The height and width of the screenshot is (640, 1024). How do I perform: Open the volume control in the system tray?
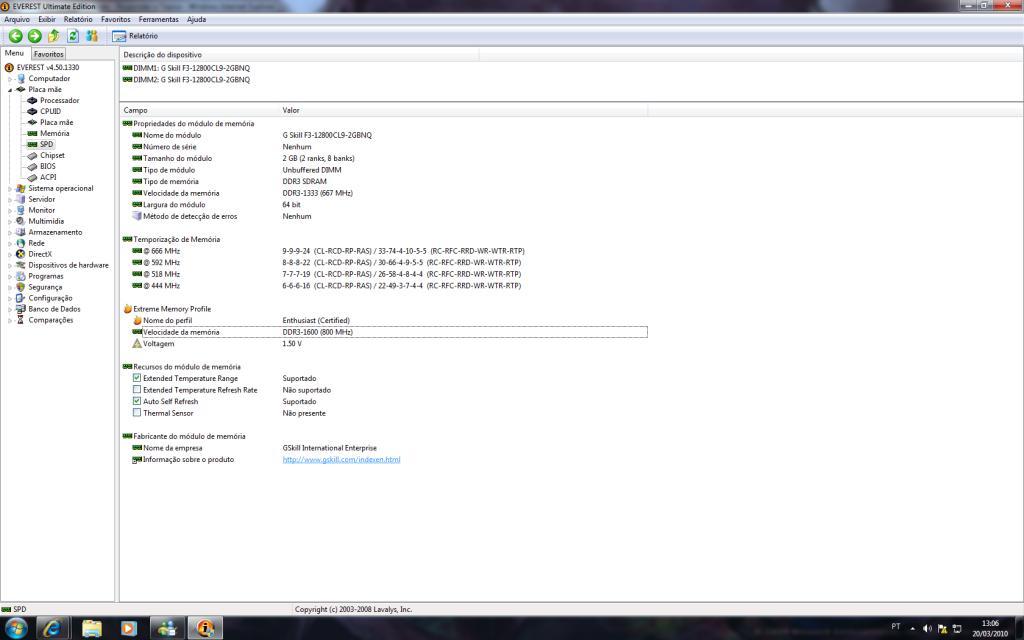pyautogui.click(x=927, y=629)
